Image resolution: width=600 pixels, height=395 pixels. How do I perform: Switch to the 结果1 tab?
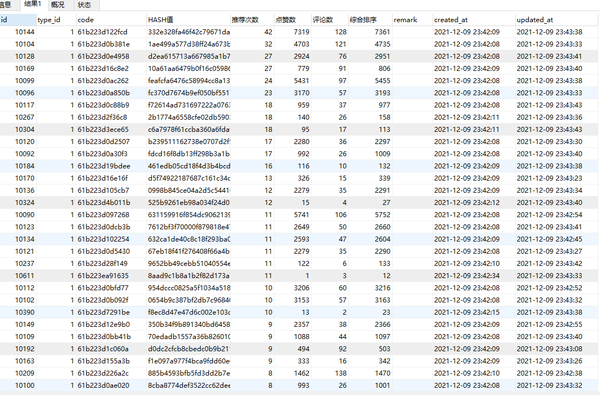tap(32, 4)
